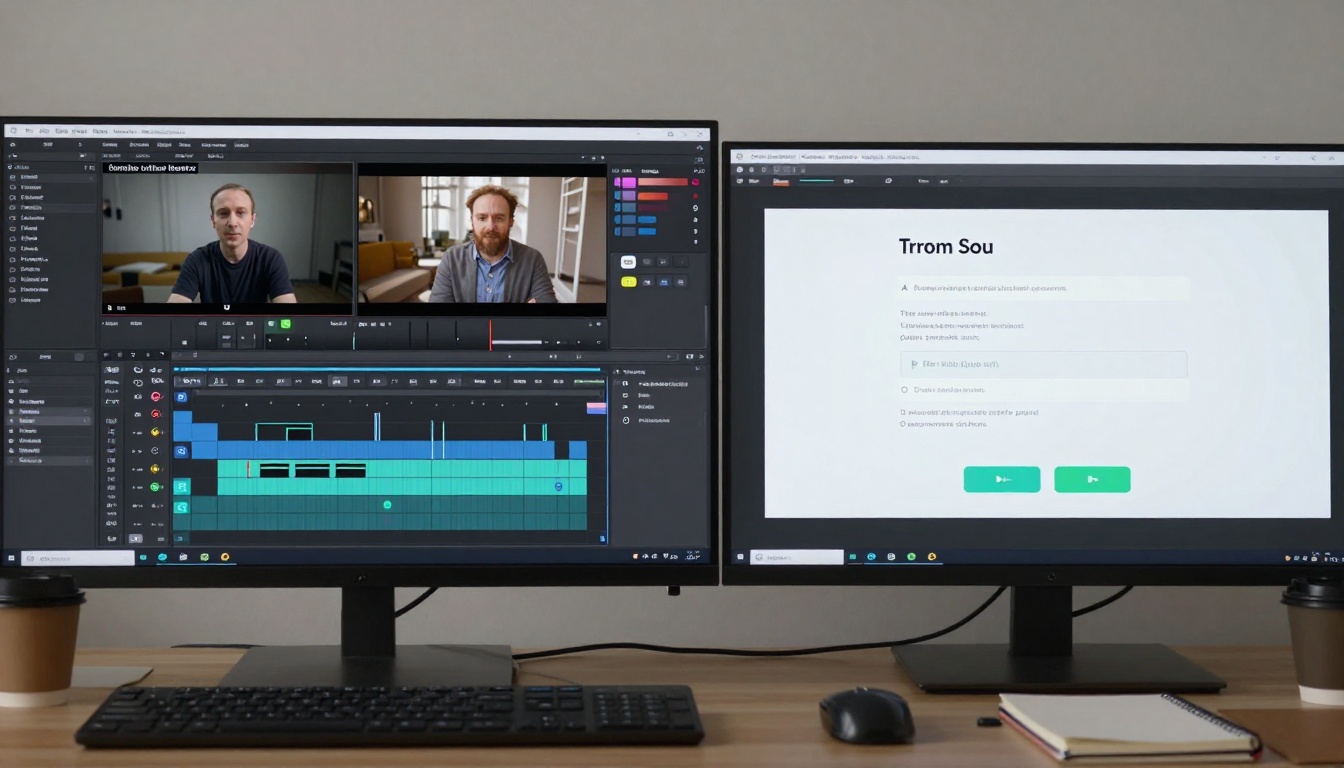Click the blue track icon at top of timeline
Viewport: 1344px width, 768px height.
tap(181, 397)
